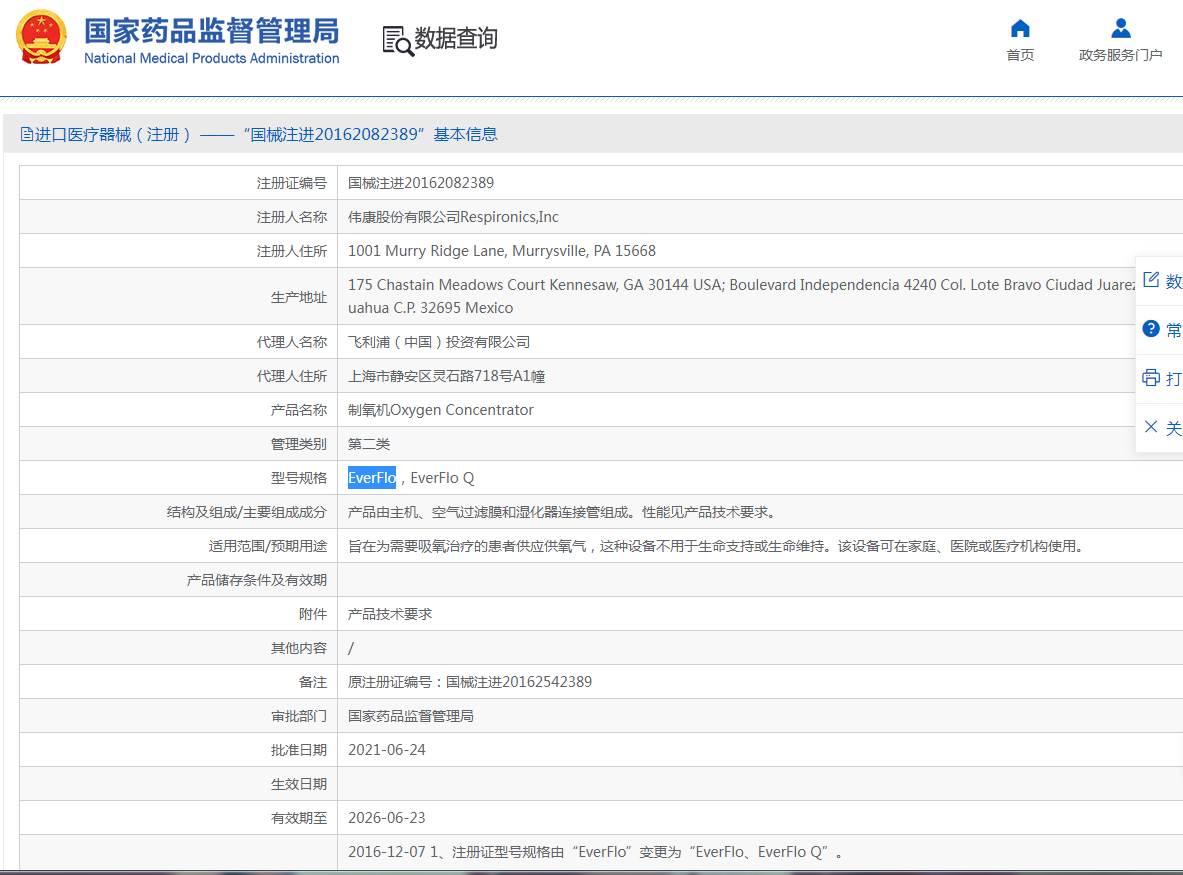
Task: Click the 175 Chastain Meadows Court address
Action: pyautogui.click(x=741, y=296)
